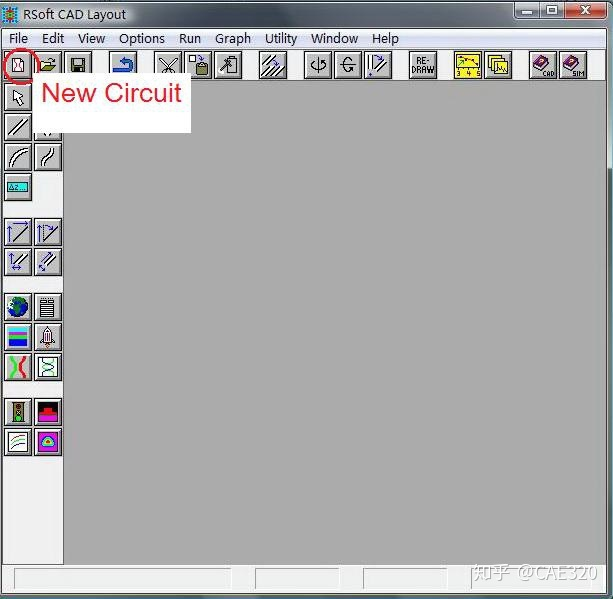The image size is (613, 599).
Task: Open the Window menu
Action: pos(335,39)
